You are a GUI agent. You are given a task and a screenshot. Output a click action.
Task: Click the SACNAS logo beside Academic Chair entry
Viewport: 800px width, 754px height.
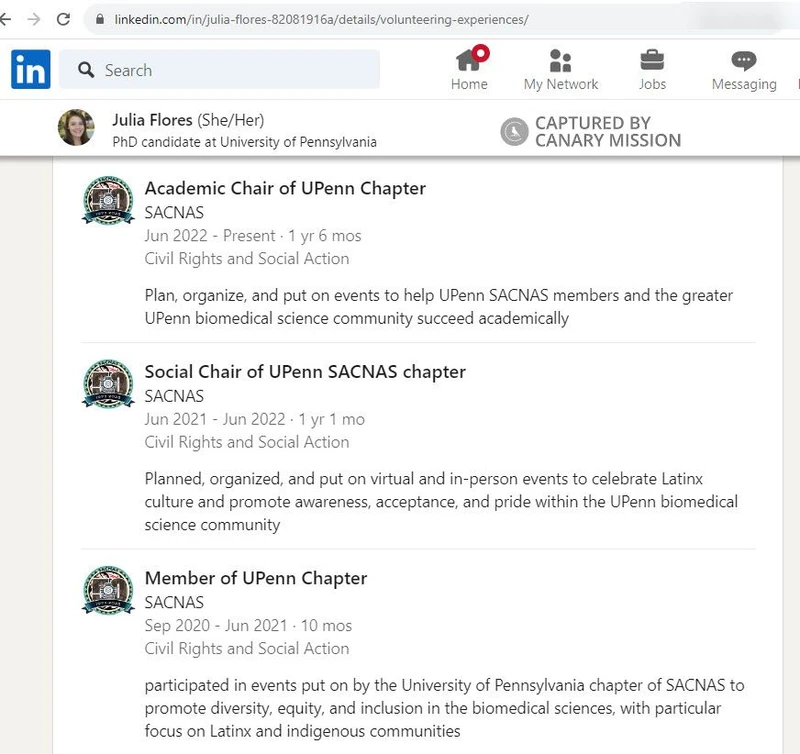pos(107,200)
